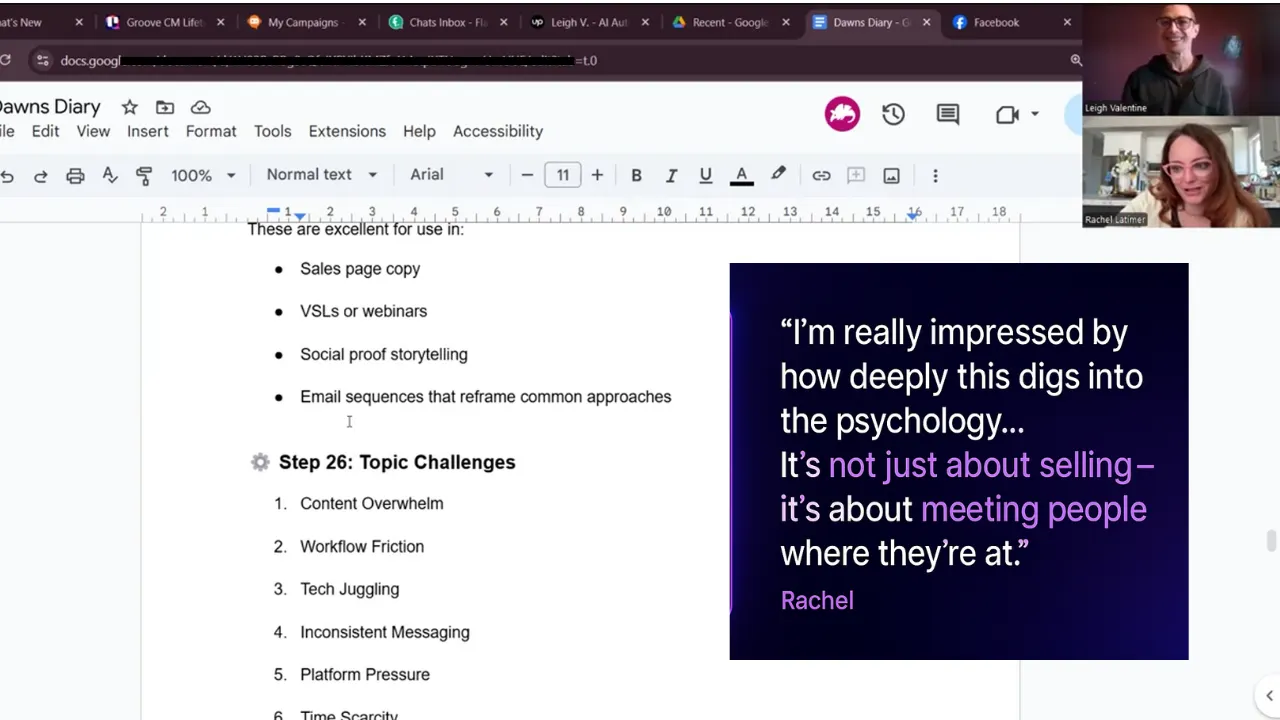
Task: Run spelling and grammar check
Action: click(x=110, y=176)
